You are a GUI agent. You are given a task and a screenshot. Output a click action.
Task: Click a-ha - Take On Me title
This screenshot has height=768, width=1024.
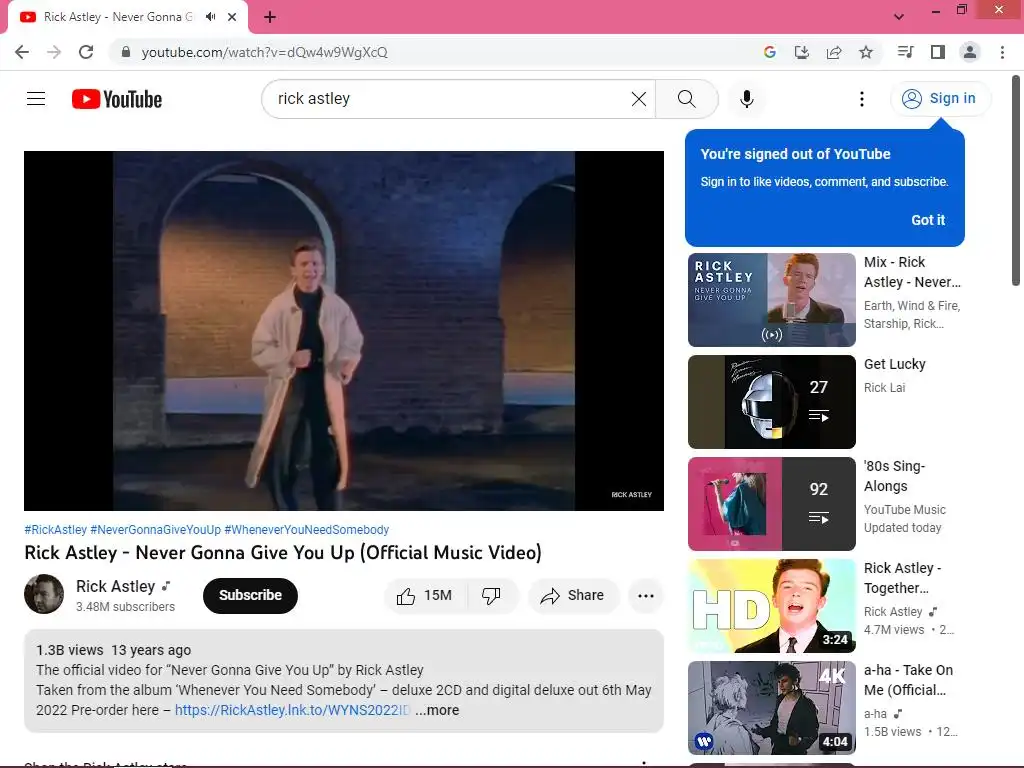(908, 680)
